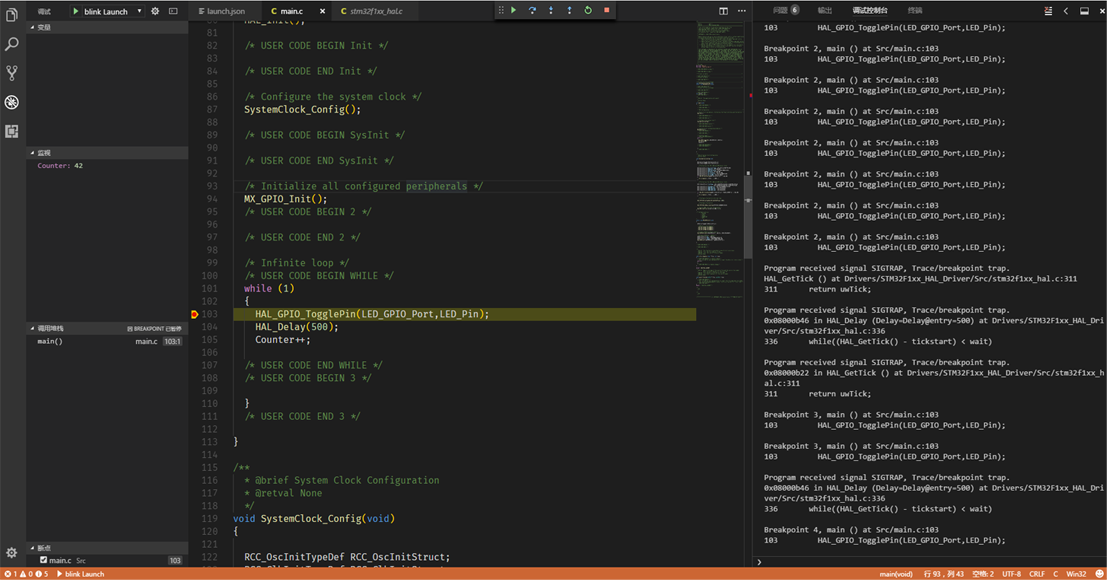
Task: Click the line and column indicator
Action: point(943,574)
